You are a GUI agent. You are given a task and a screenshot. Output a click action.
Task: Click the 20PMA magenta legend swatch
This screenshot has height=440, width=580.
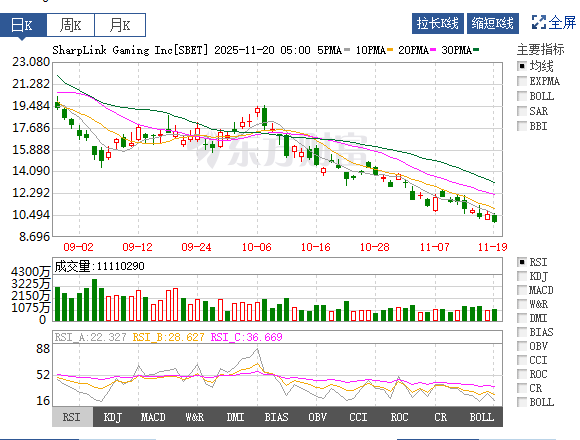433,50
